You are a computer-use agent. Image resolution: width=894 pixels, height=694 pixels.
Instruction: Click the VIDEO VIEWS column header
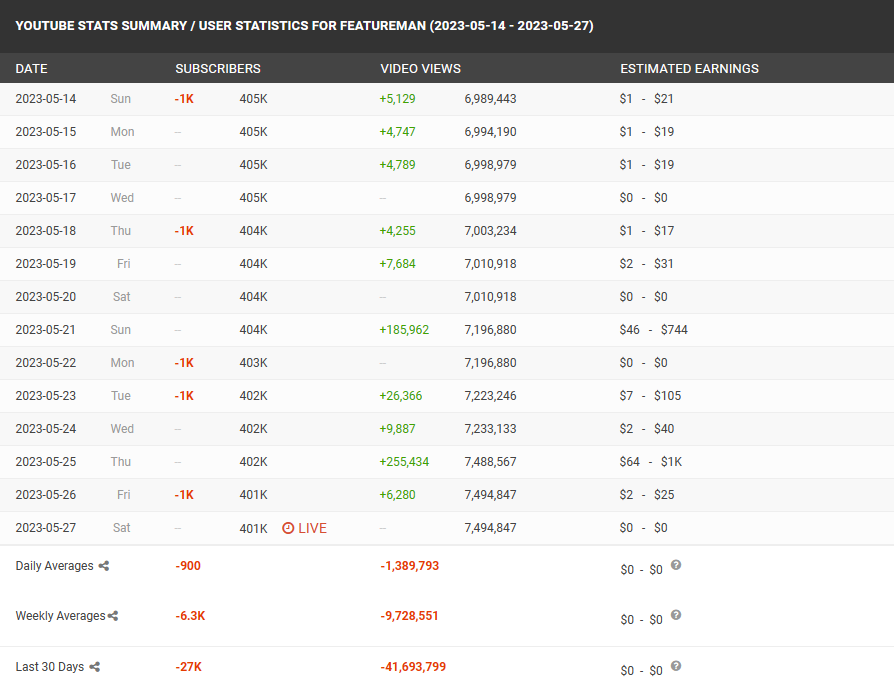point(420,68)
